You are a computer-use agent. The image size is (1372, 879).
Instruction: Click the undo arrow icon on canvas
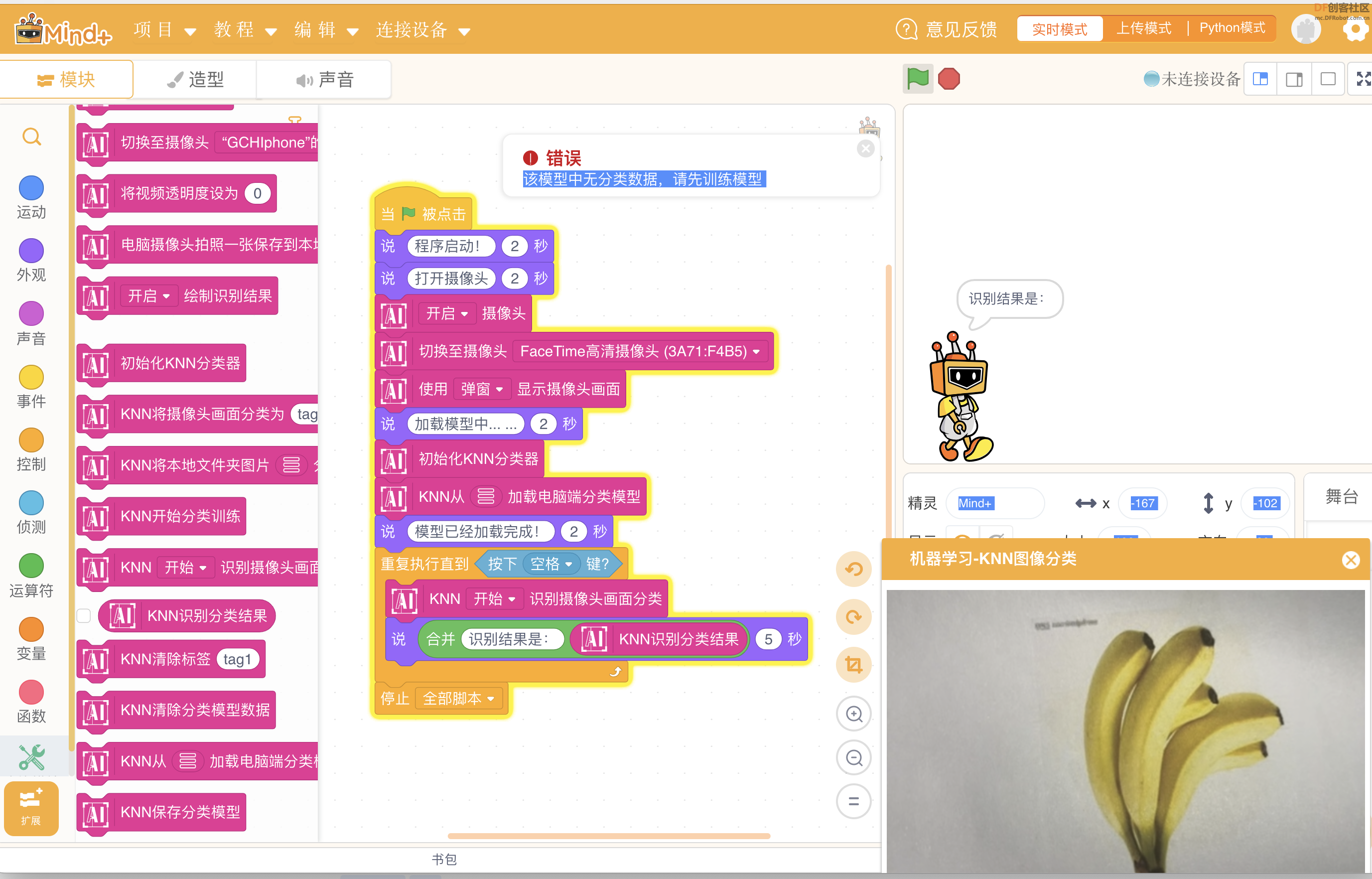(853, 569)
